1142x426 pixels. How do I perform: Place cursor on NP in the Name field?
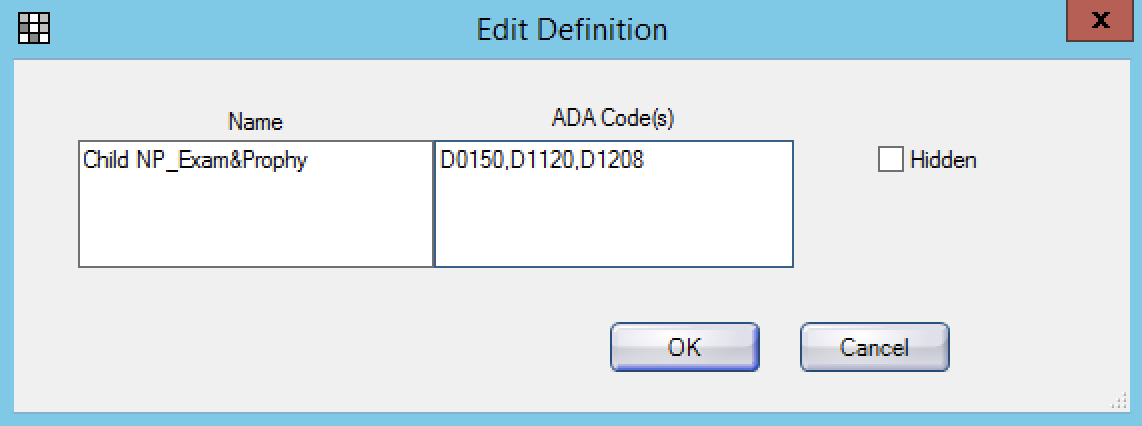151,160
